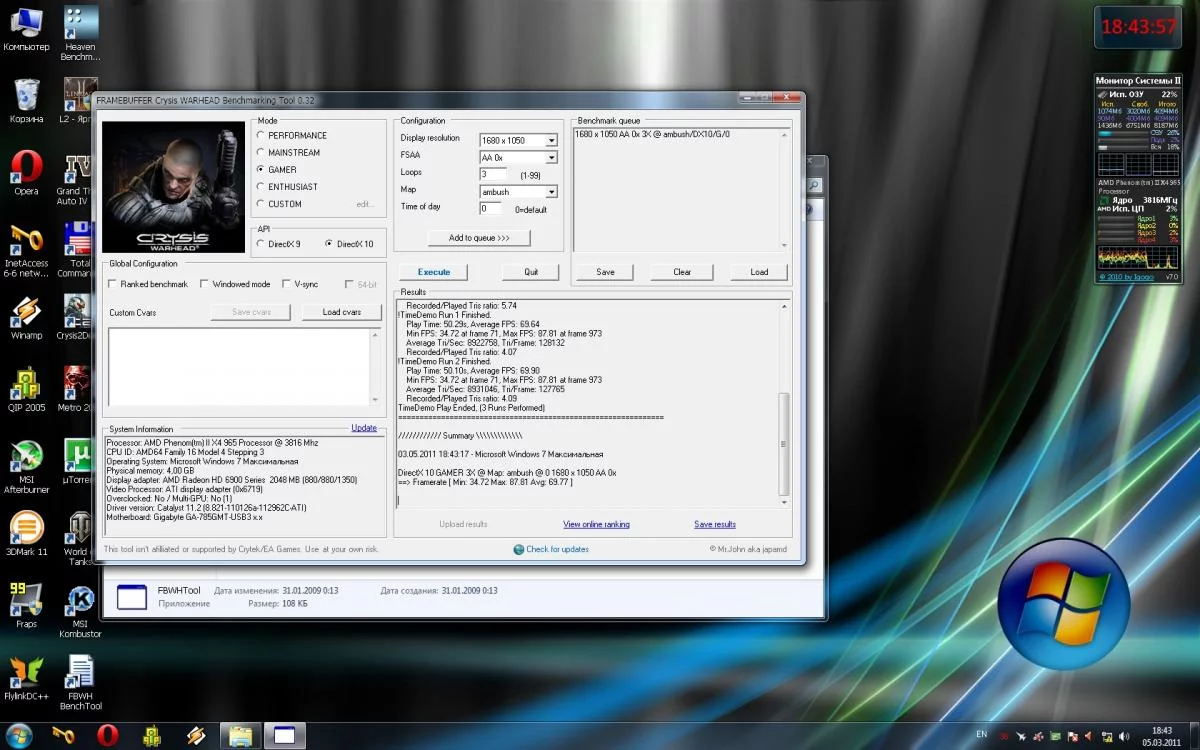Open the Recycle Bin icon

click(x=26, y=95)
